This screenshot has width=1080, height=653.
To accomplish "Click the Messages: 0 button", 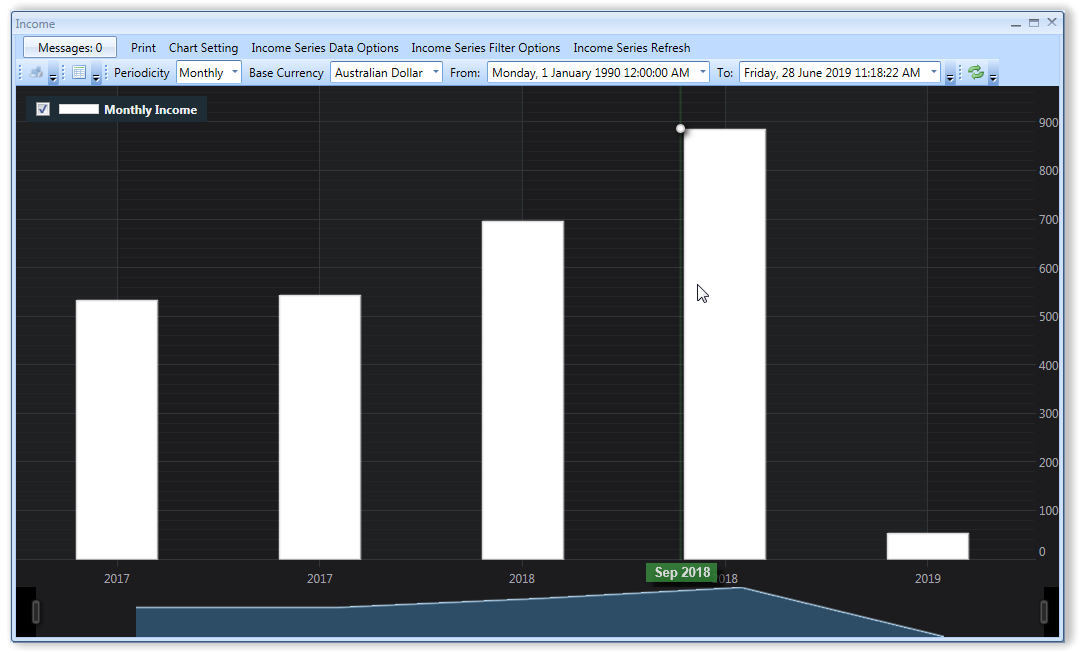I will (69, 47).
